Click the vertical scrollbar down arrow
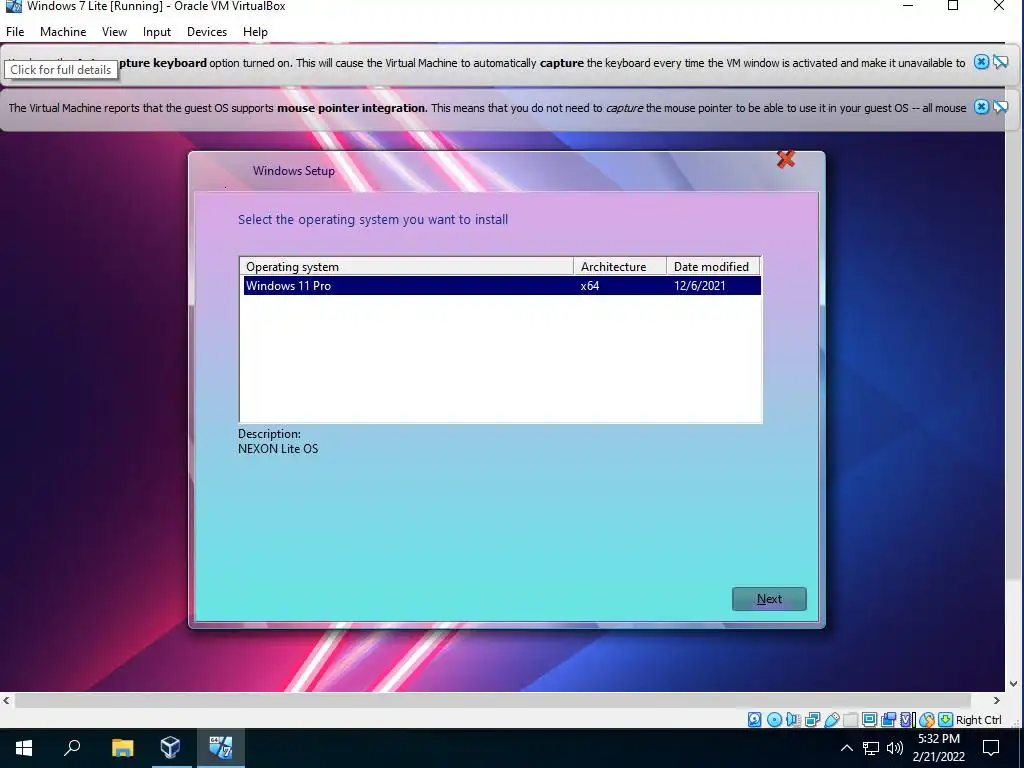 click(1014, 684)
